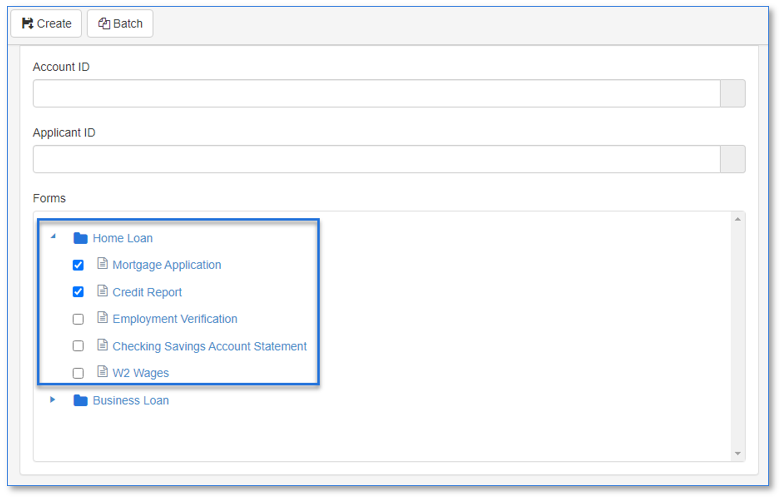Screen dimensions: 781x503
Task: Click into the Account ID field
Action: [x=377, y=93]
